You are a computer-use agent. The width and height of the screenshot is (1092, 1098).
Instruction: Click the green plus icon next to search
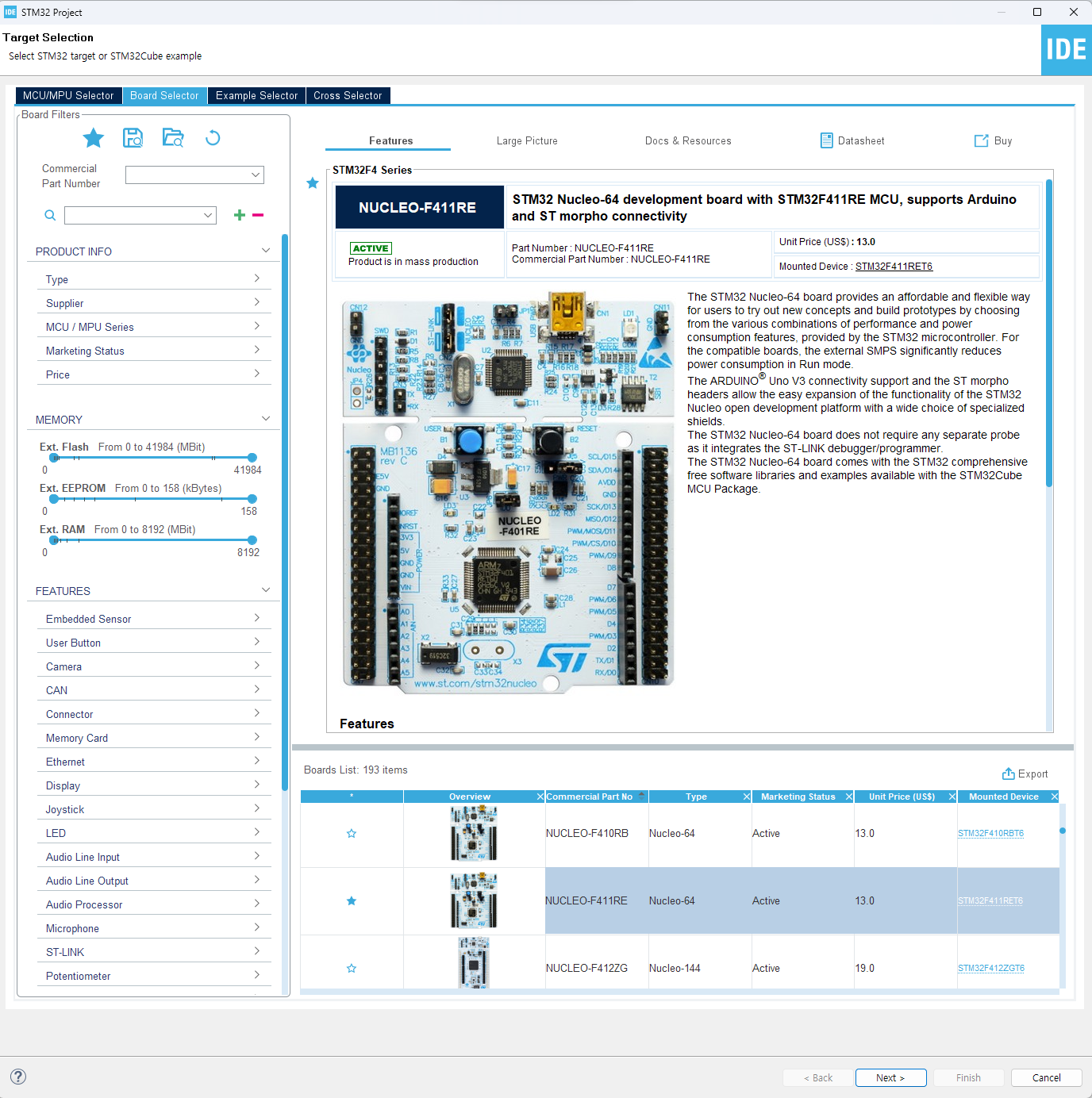[240, 215]
